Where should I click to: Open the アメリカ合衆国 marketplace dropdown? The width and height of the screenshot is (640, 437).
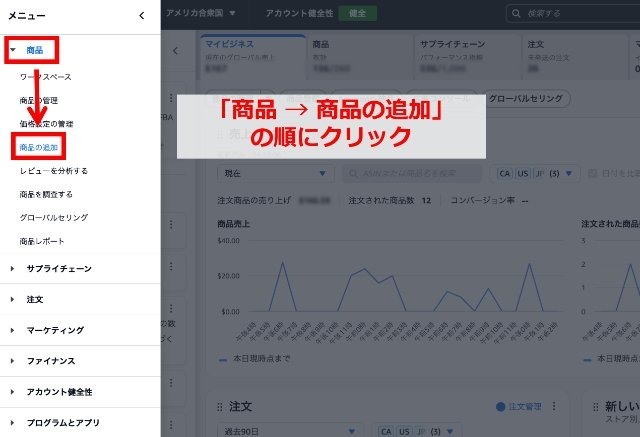coord(200,13)
